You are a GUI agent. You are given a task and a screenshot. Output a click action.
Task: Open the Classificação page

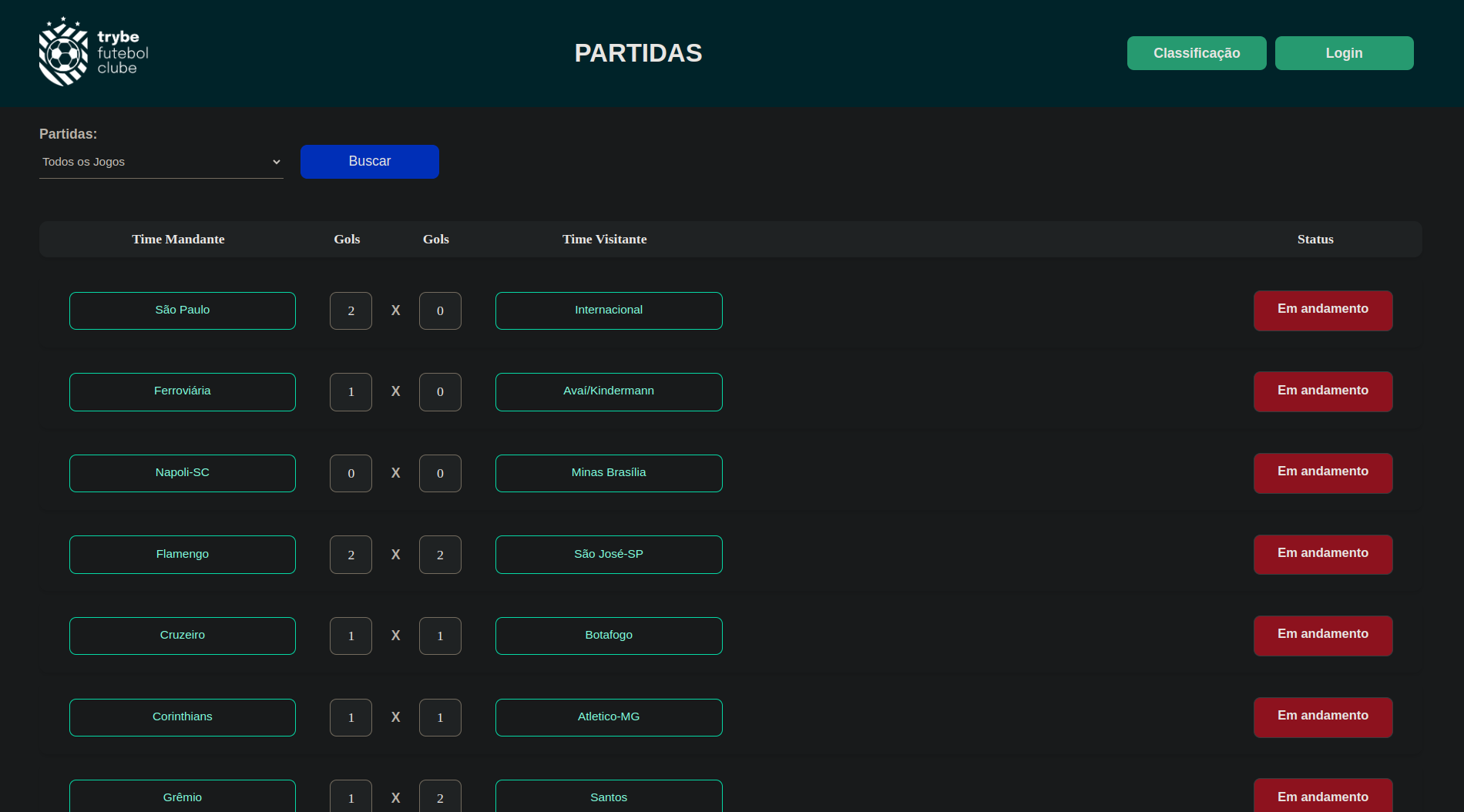(x=1196, y=52)
